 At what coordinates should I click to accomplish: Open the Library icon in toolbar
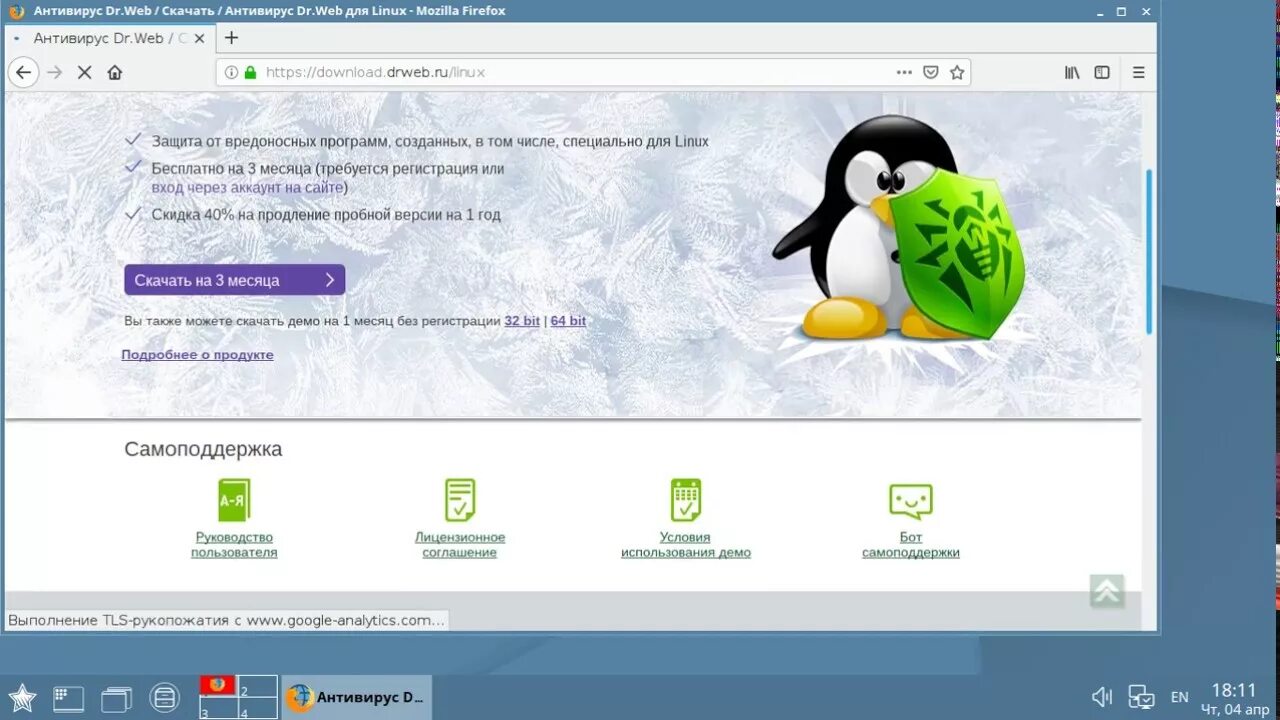[x=1072, y=72]
